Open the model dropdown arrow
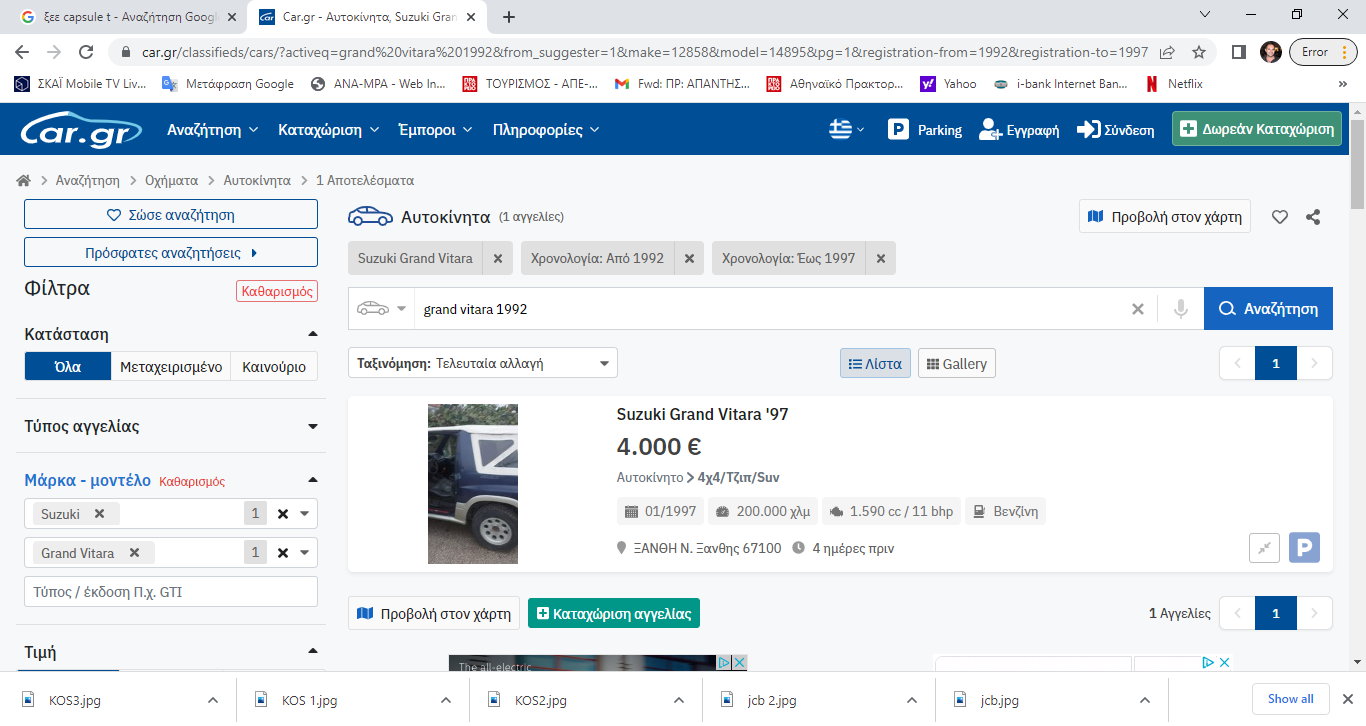 [x=305, y=553]
